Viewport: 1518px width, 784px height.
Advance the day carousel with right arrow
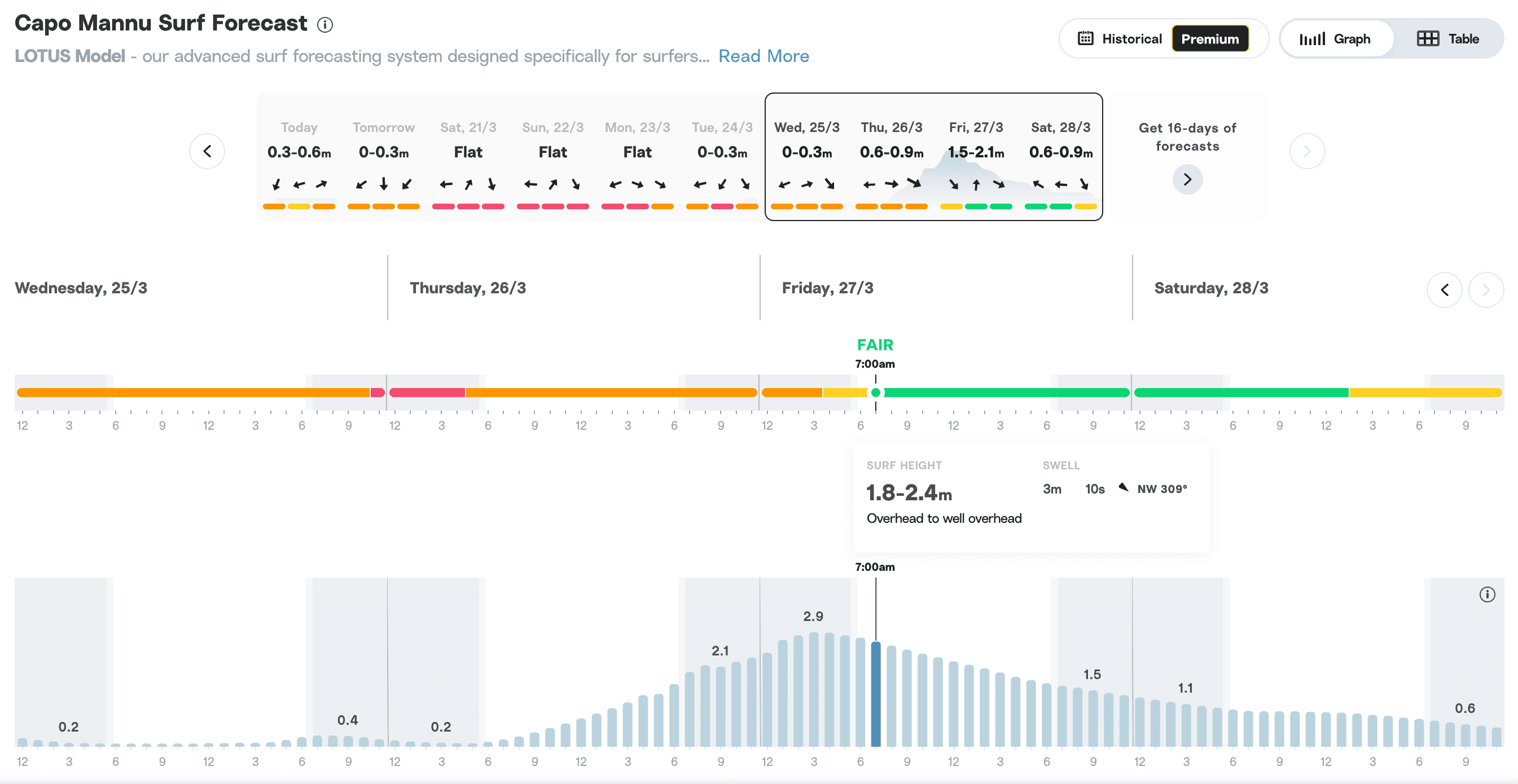click(x=1307, y=151)
